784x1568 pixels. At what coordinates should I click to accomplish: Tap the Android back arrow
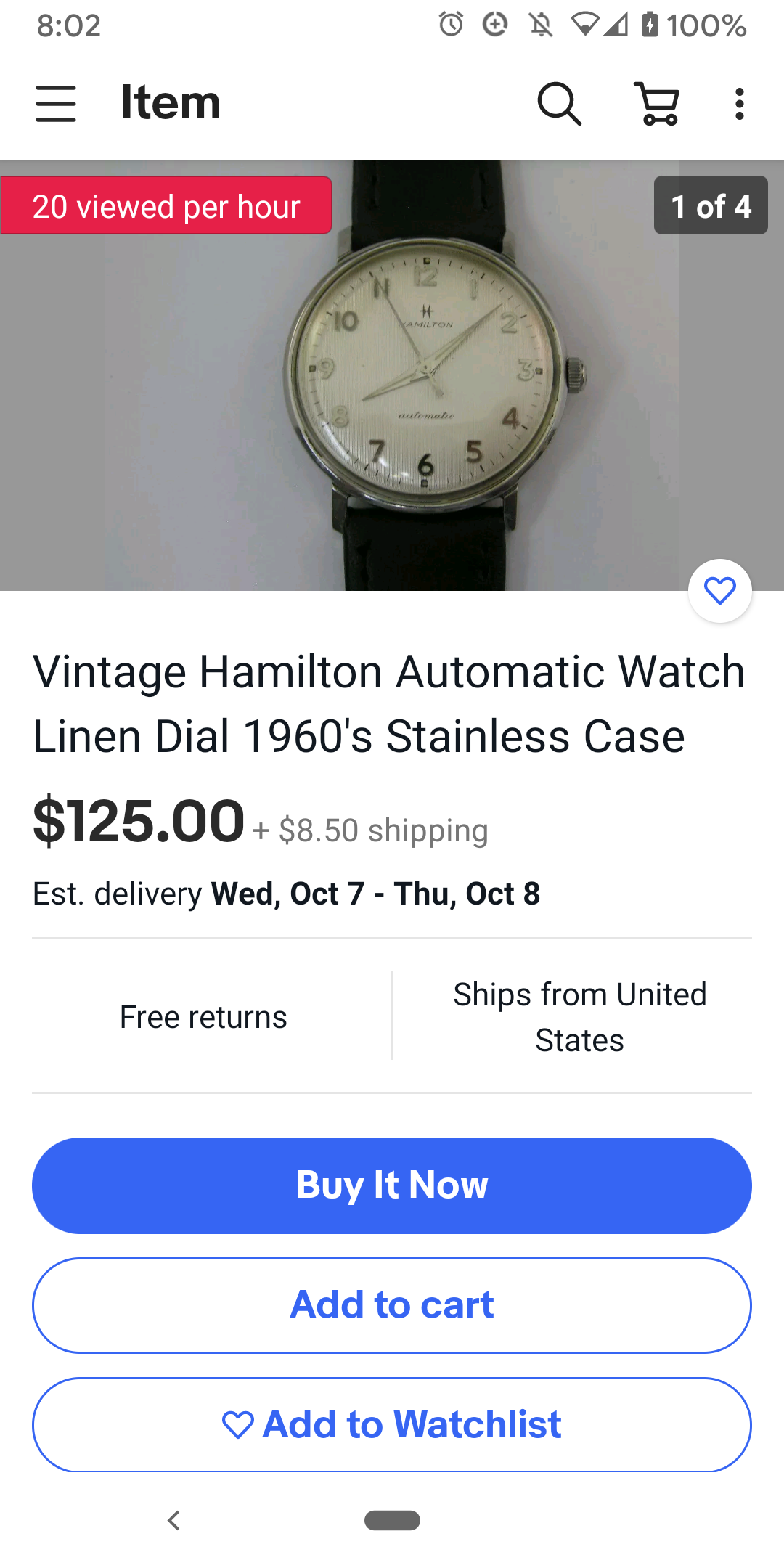point(173,1520)
